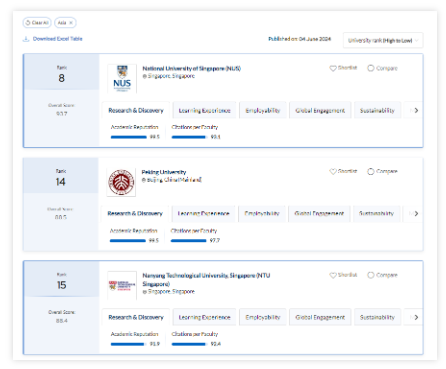Select Research & Discovery tab for Peking University
Screen dimensions: 446x369
point(135,214)
